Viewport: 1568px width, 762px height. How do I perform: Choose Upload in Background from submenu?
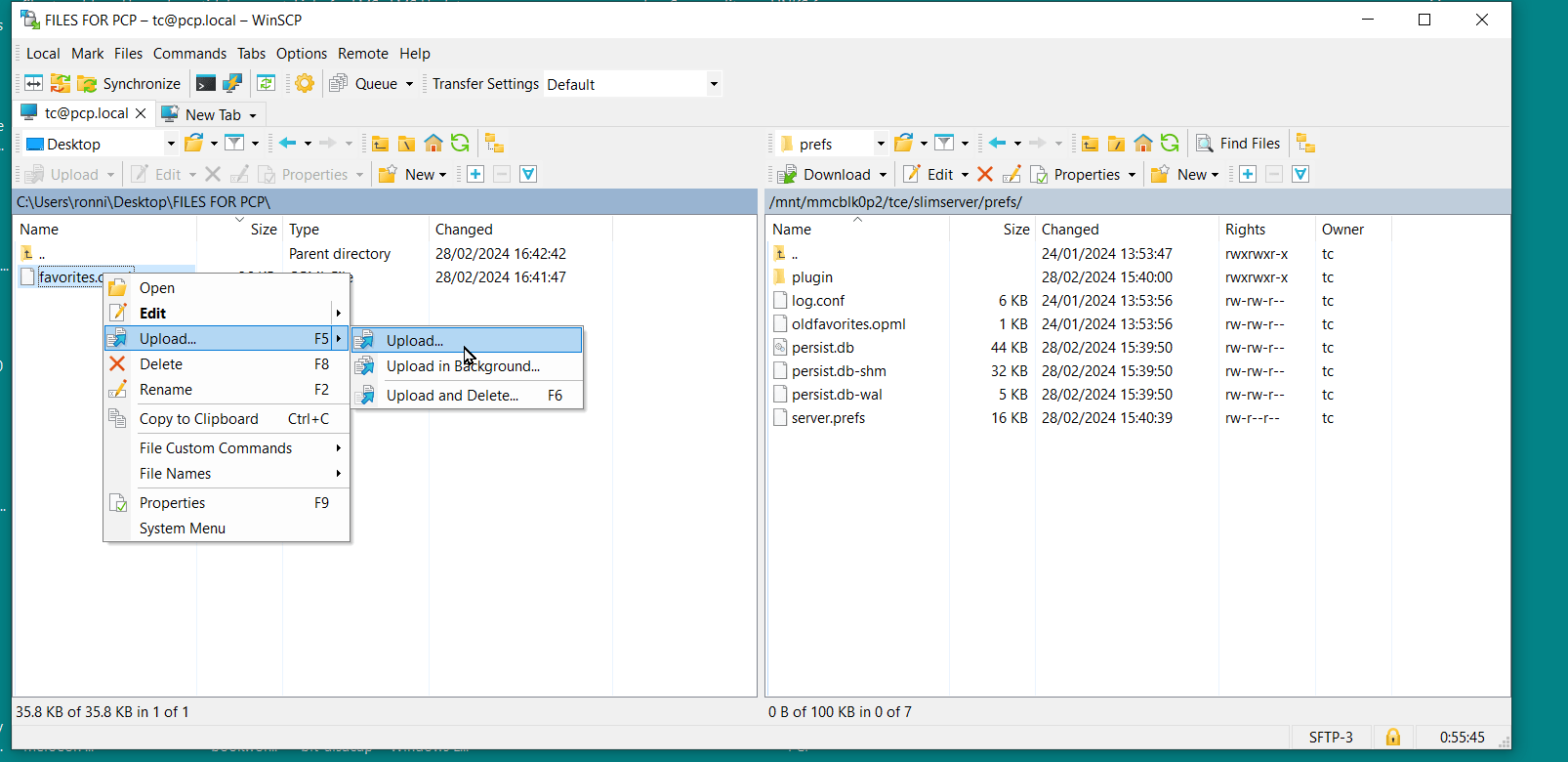(x=463, y=366)
